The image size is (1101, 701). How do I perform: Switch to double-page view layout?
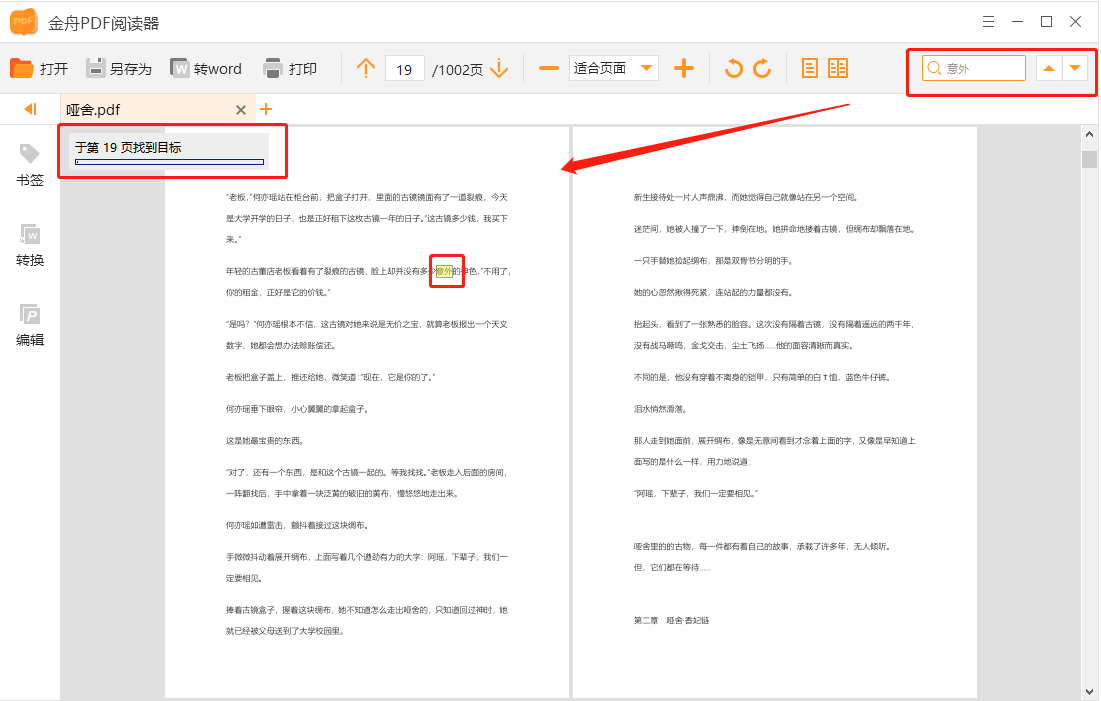[838, 68]
